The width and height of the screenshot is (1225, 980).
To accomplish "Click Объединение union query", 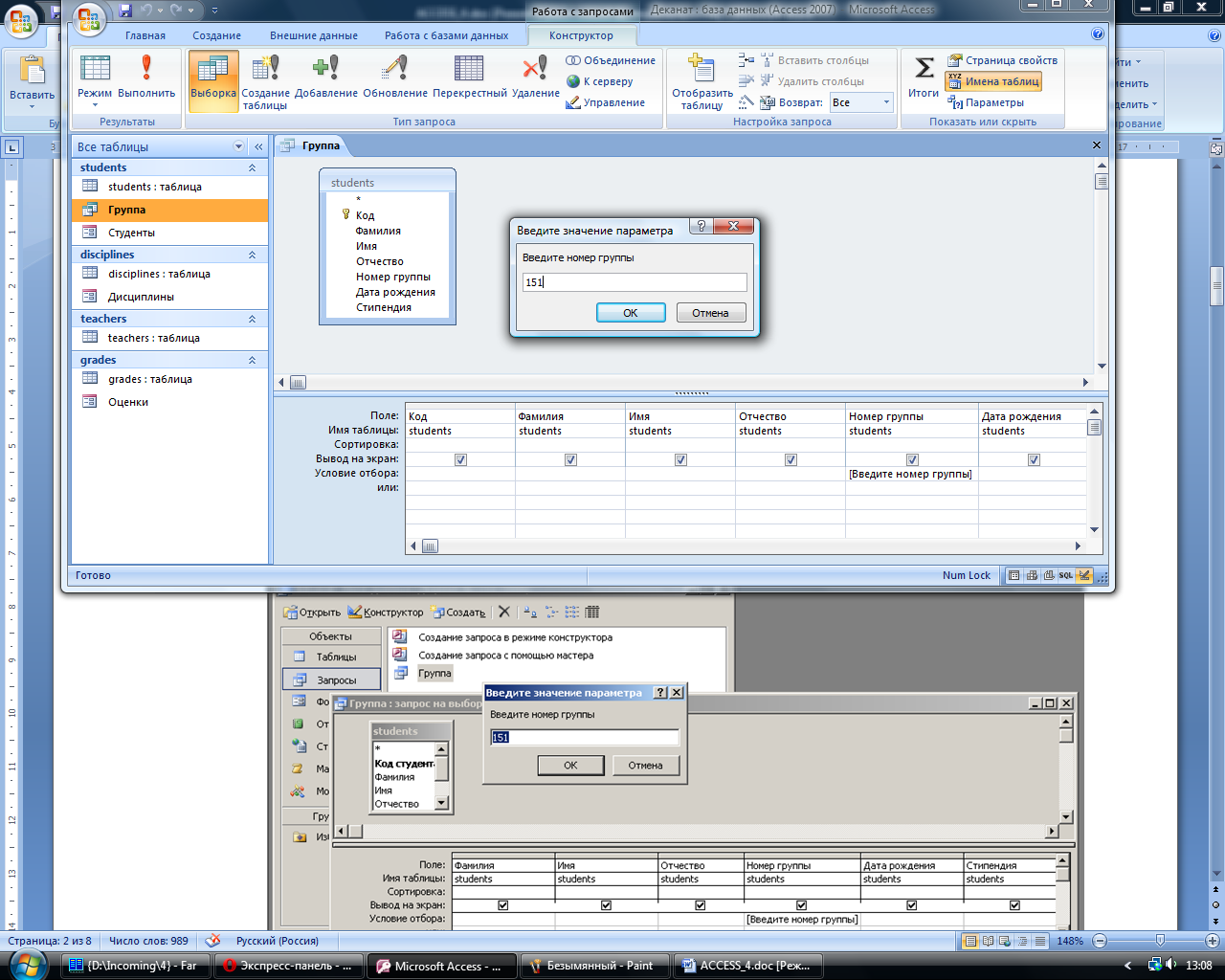I will (611, 60).
